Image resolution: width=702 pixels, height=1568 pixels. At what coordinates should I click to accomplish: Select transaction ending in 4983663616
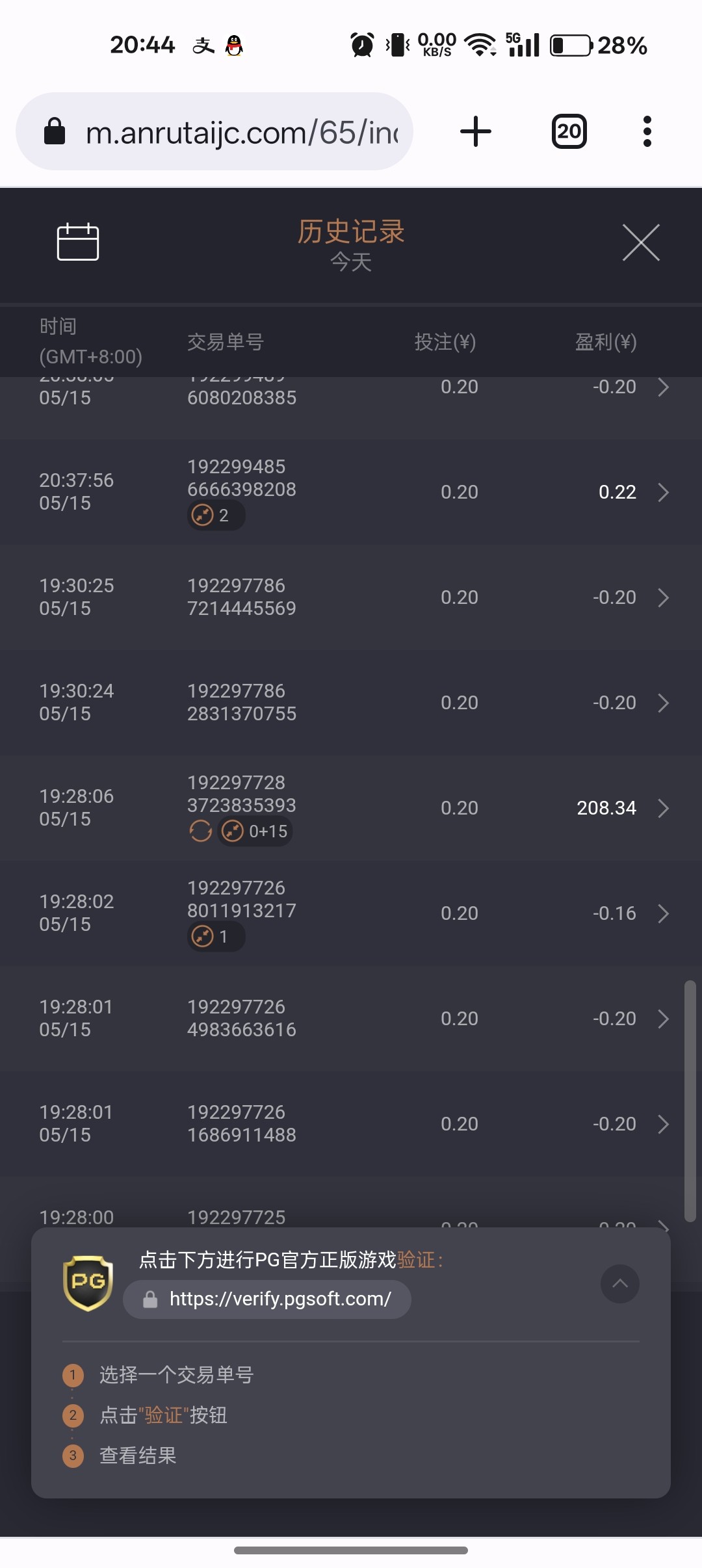point(241,1018)
